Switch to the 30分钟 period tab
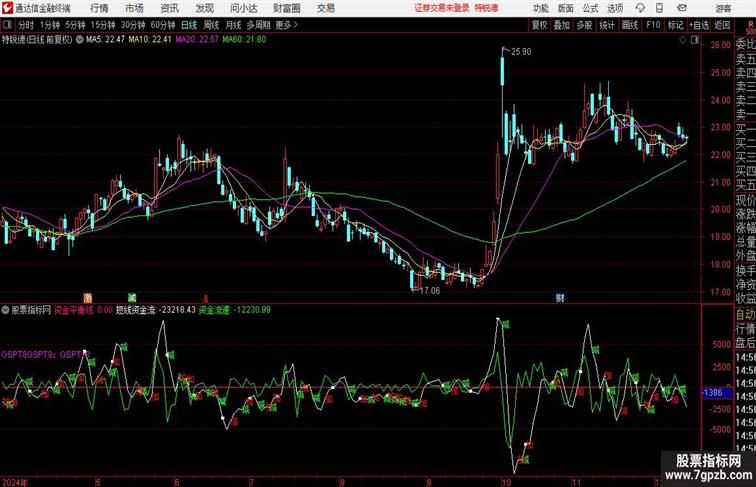 pyautogui.click(x=133, y=25)
